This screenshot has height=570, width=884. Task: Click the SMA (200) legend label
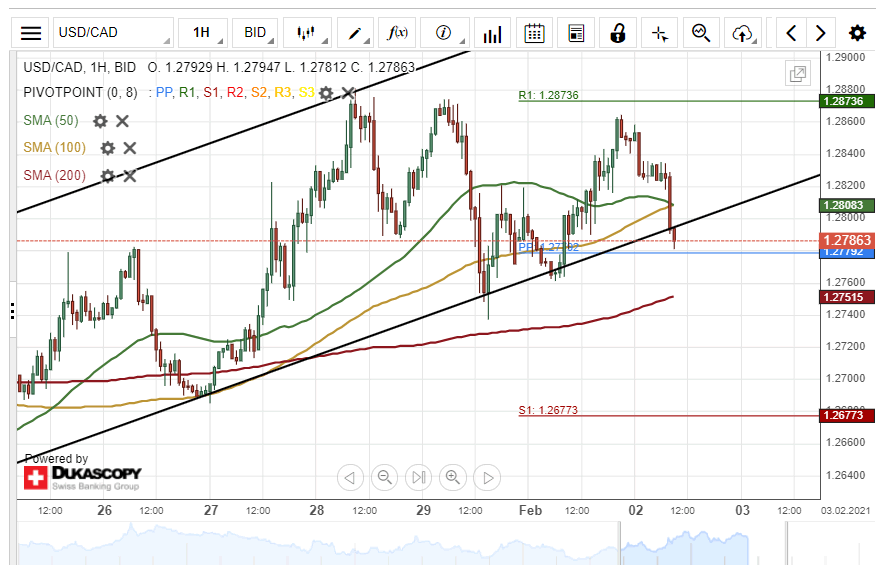point(54,176)
